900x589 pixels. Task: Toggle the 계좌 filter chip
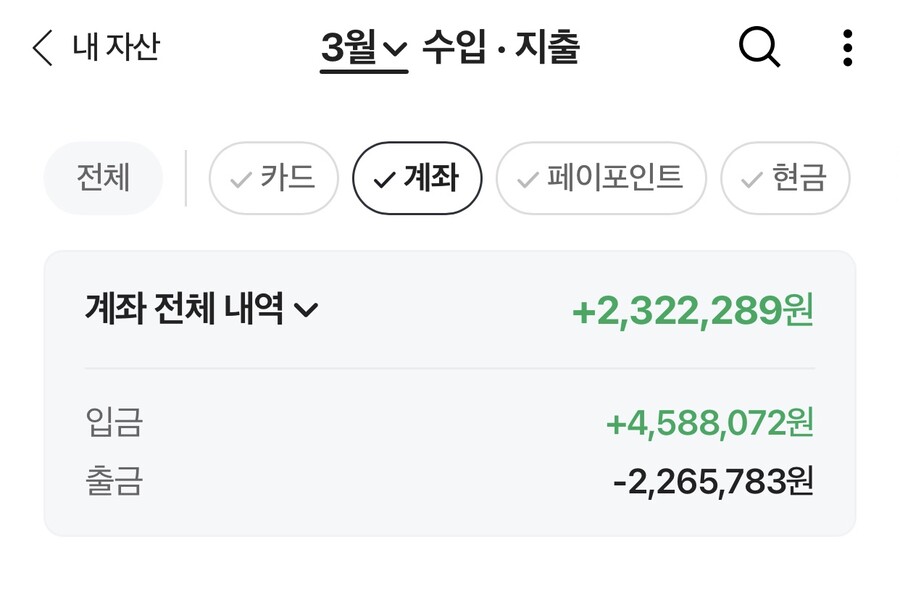[417, 179]
